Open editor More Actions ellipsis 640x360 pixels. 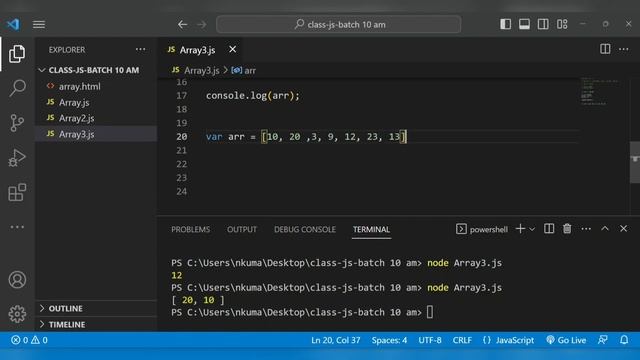(624, 49)
